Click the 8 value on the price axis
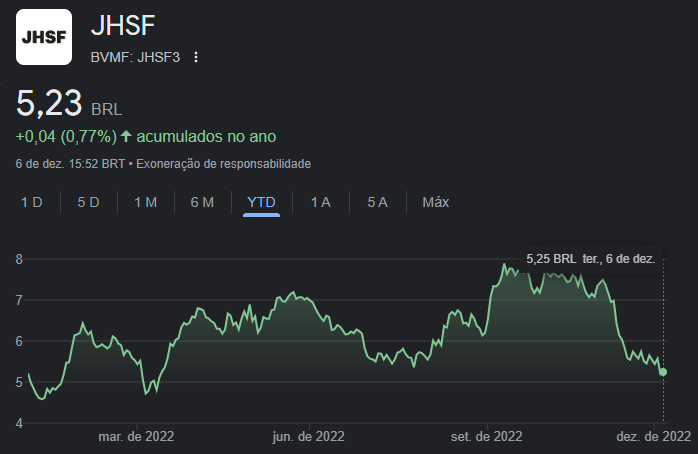The width and height of the screenshot is (698, 454). [19, 259]
